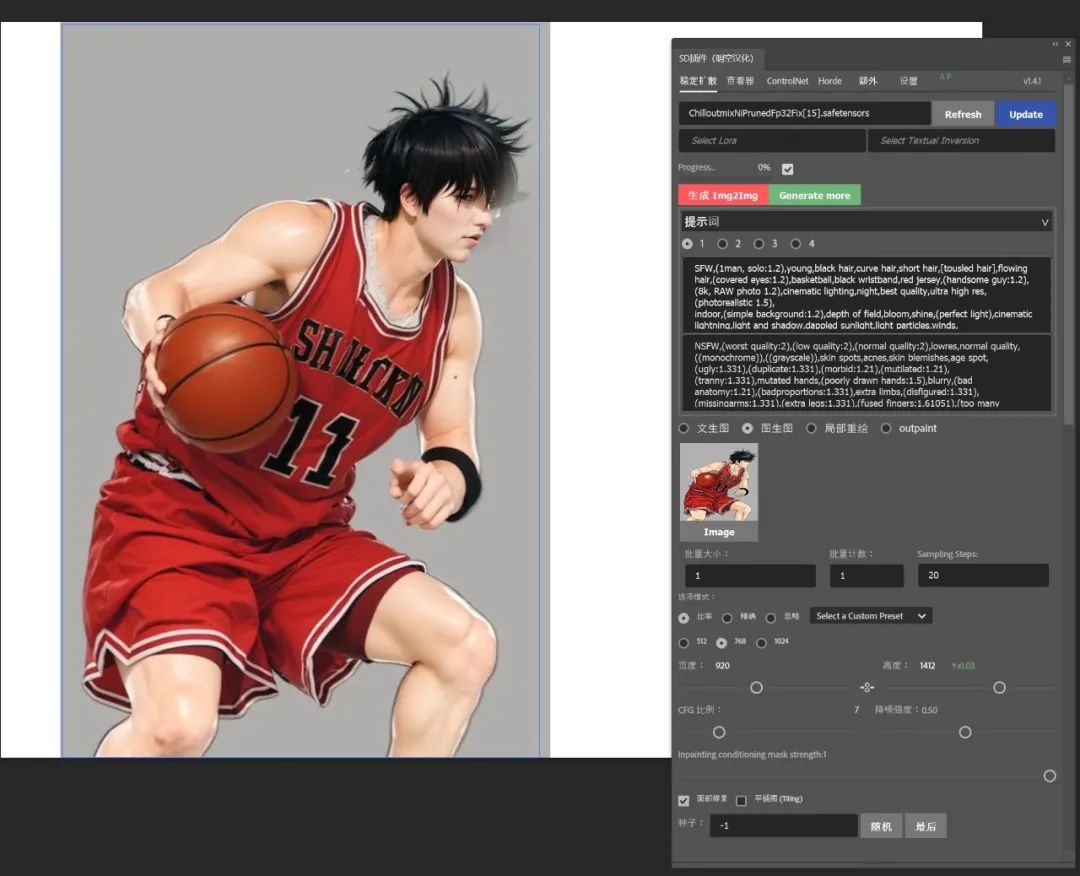
Task: Click the negative prompt text box
Action: coord(866,373)
